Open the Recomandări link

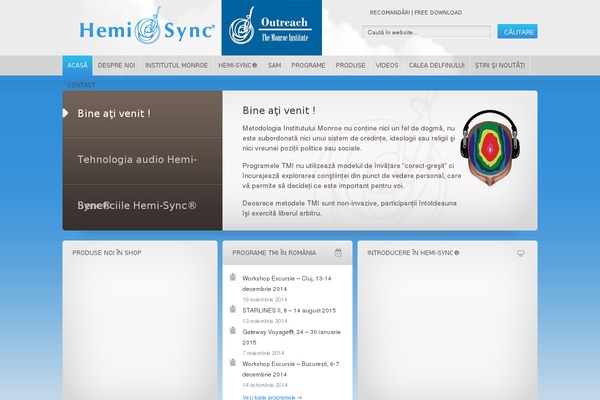[x=390, y=13]
